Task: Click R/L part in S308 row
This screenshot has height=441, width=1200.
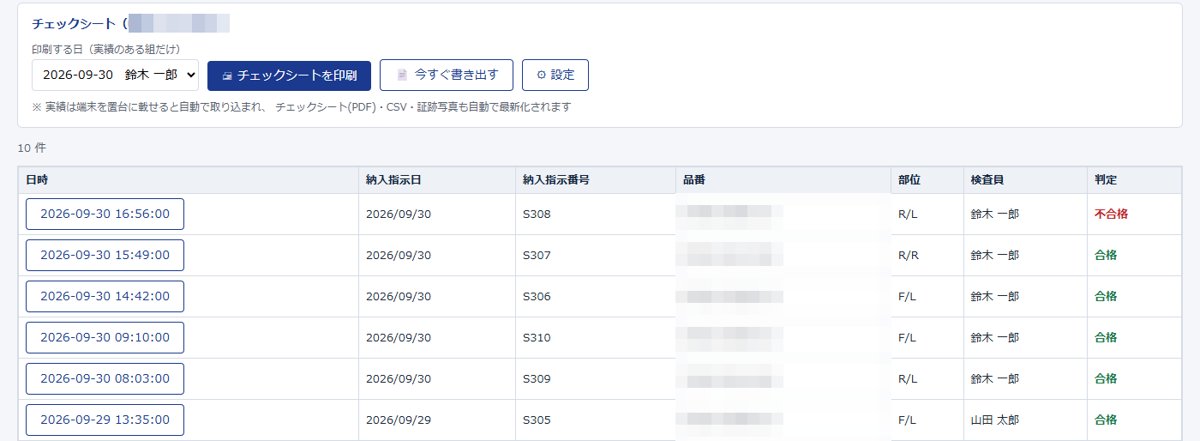Action: (908, 214)
